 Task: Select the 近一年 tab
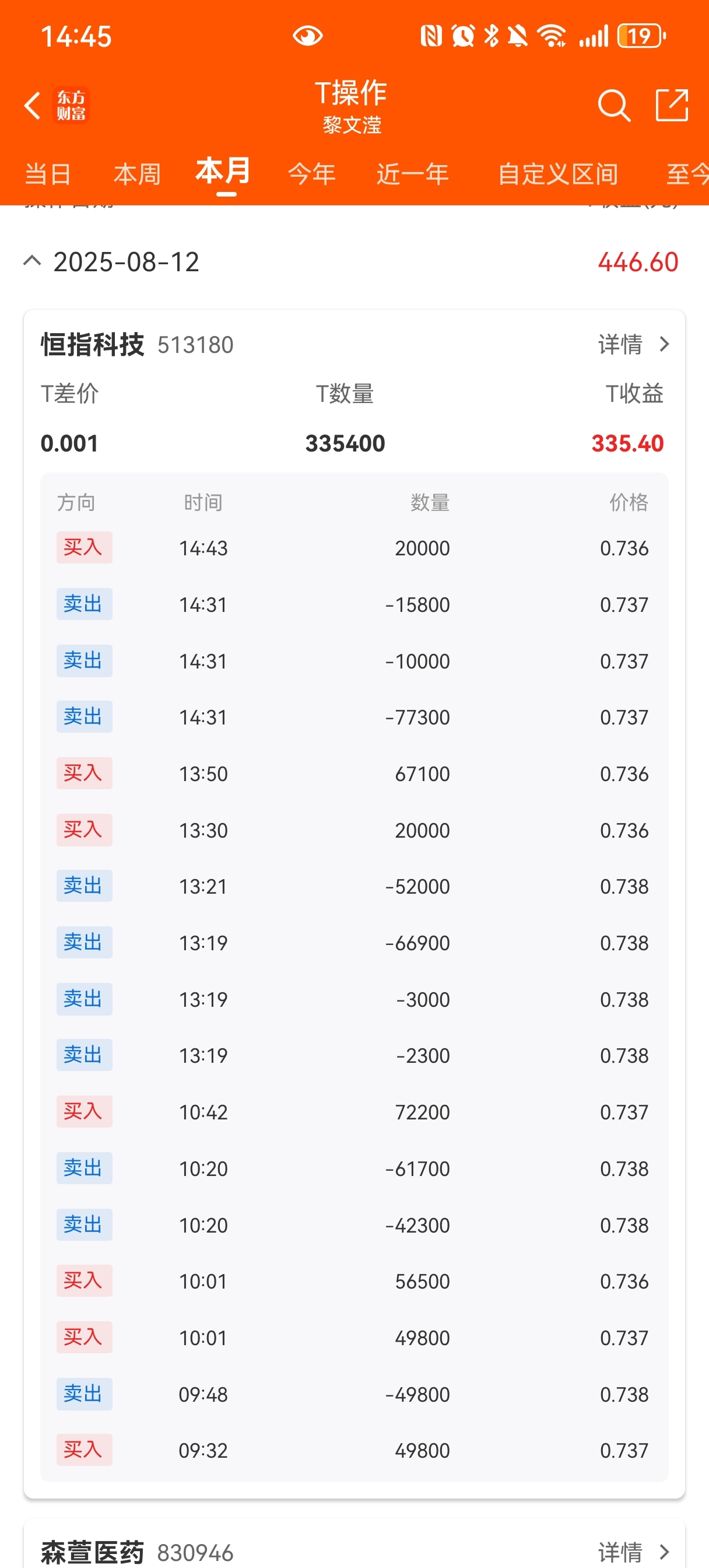413,174
